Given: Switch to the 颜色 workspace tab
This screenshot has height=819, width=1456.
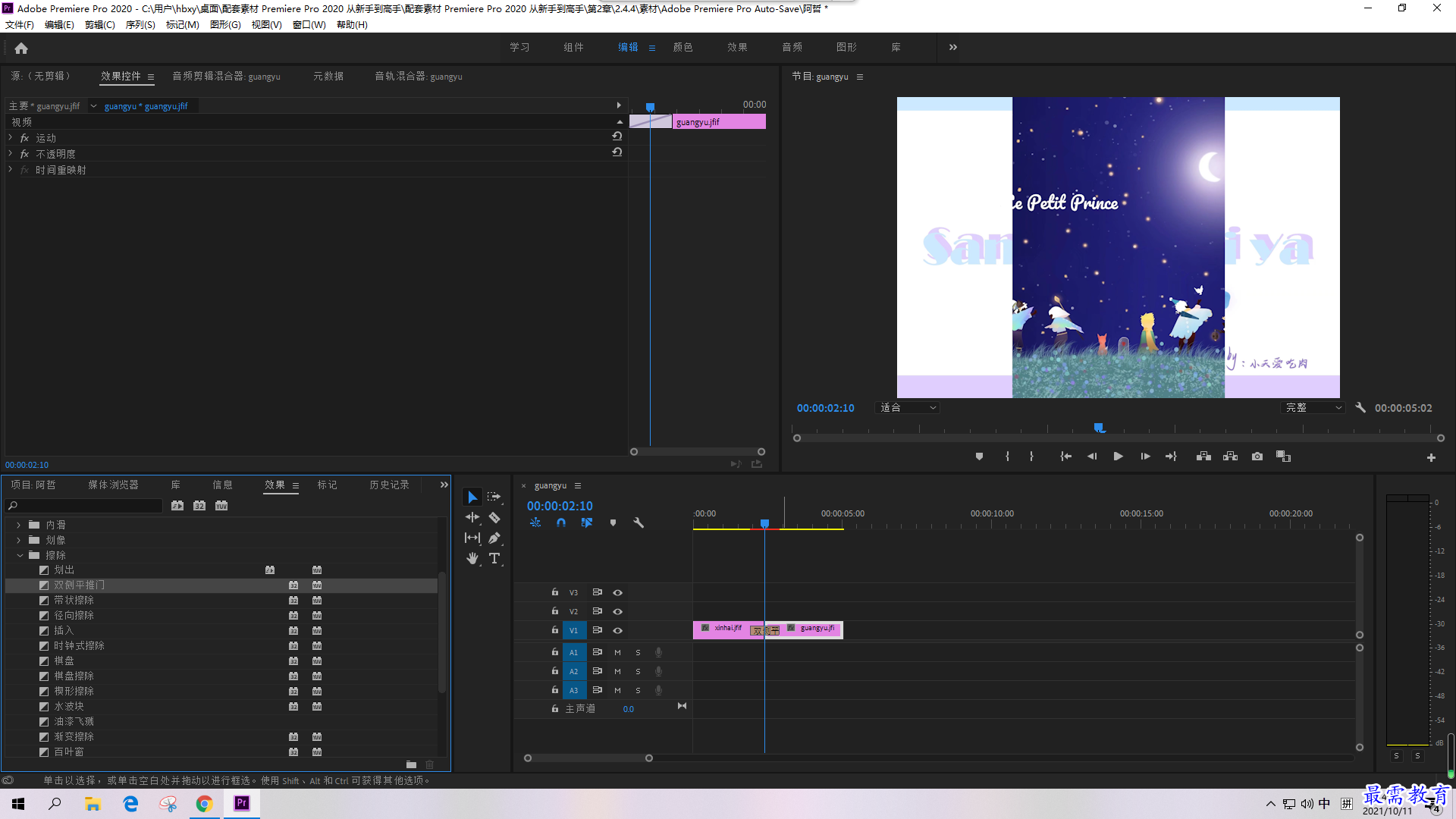Looking at the screenshot, I should click(x=682, y=47).
